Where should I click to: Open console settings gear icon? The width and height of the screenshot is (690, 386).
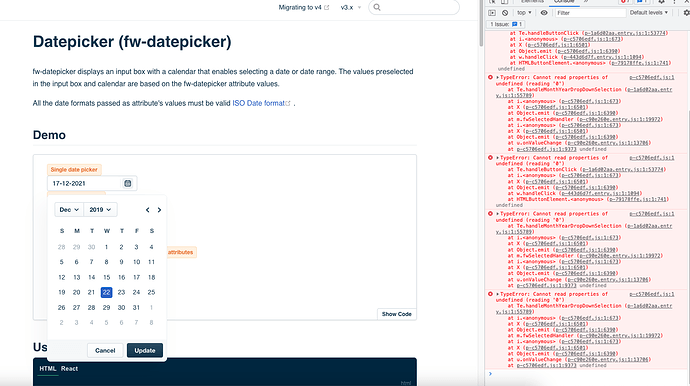point(686,13)
